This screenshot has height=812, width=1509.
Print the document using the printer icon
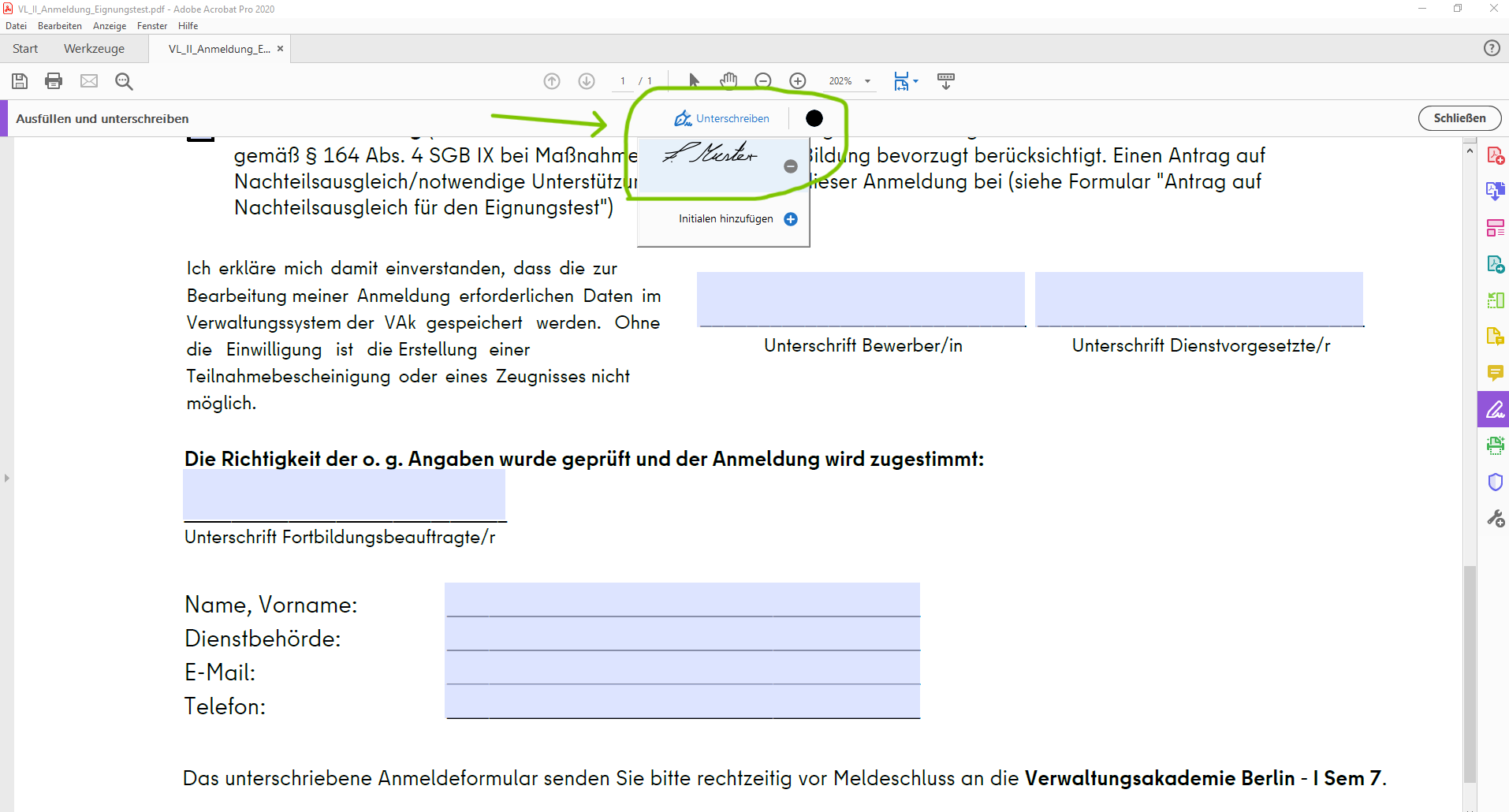(x=54, y=81)
